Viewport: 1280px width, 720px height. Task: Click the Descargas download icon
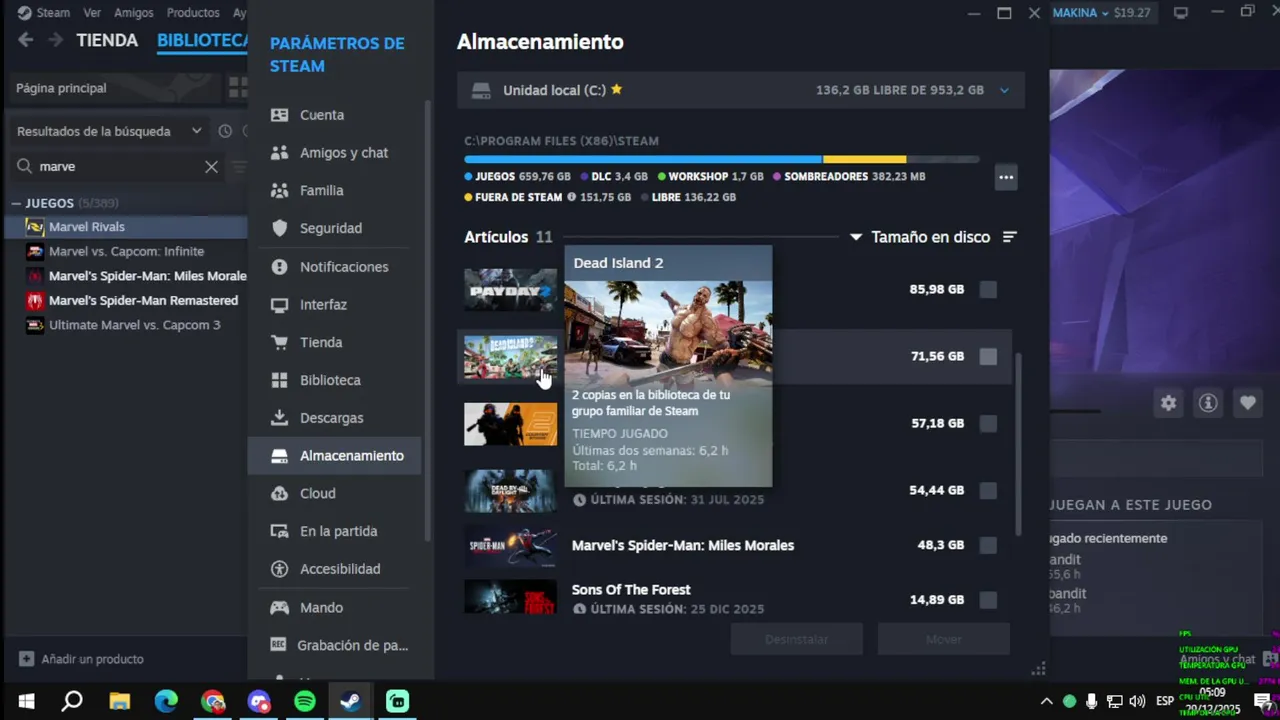(280, 418)
